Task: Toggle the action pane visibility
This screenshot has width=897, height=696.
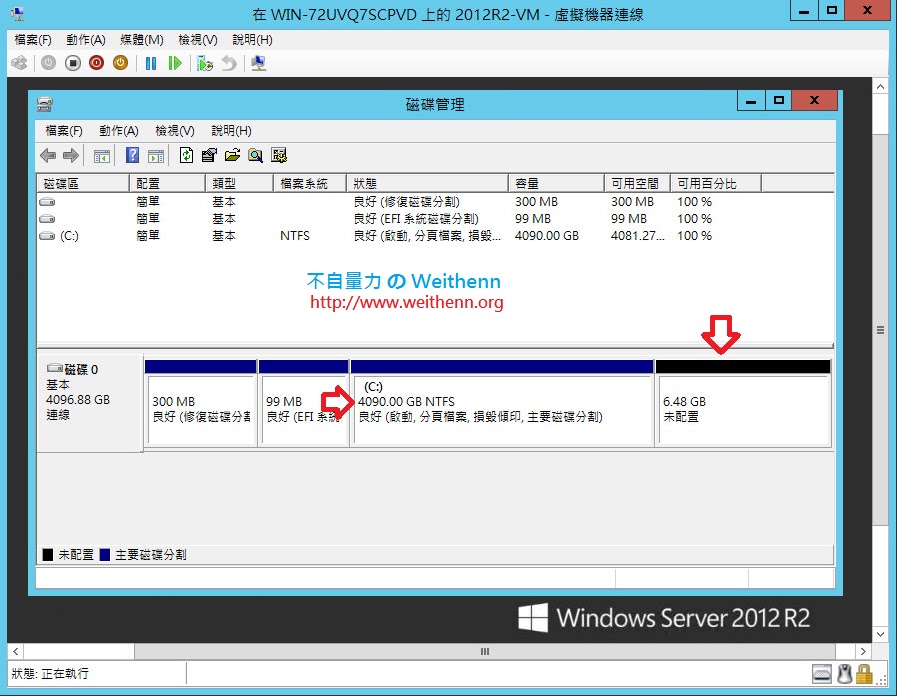Action: pos(155,155)
